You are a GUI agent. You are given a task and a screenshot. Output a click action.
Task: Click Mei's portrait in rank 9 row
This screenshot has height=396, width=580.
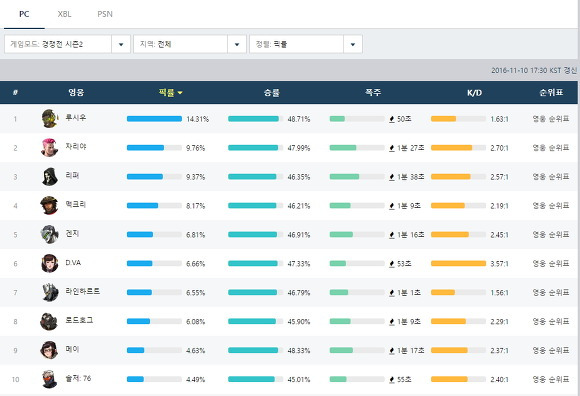(50, 350)
